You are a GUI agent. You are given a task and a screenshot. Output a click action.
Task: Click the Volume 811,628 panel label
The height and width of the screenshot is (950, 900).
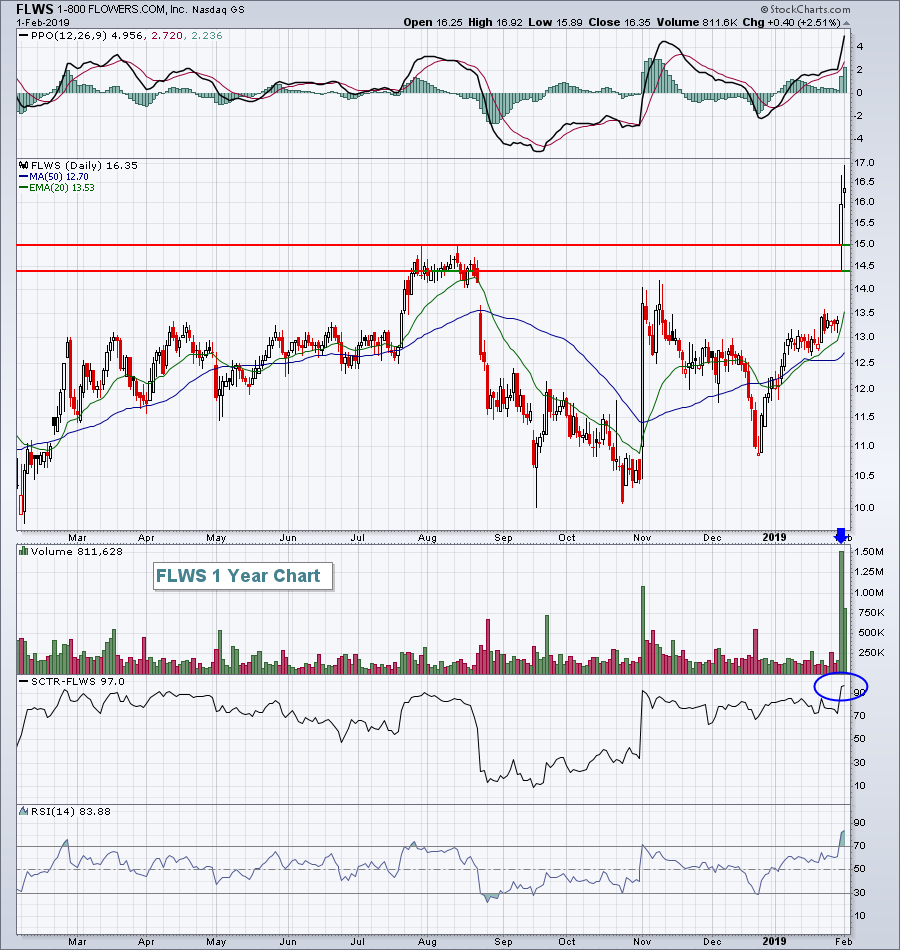coord(76,551)
